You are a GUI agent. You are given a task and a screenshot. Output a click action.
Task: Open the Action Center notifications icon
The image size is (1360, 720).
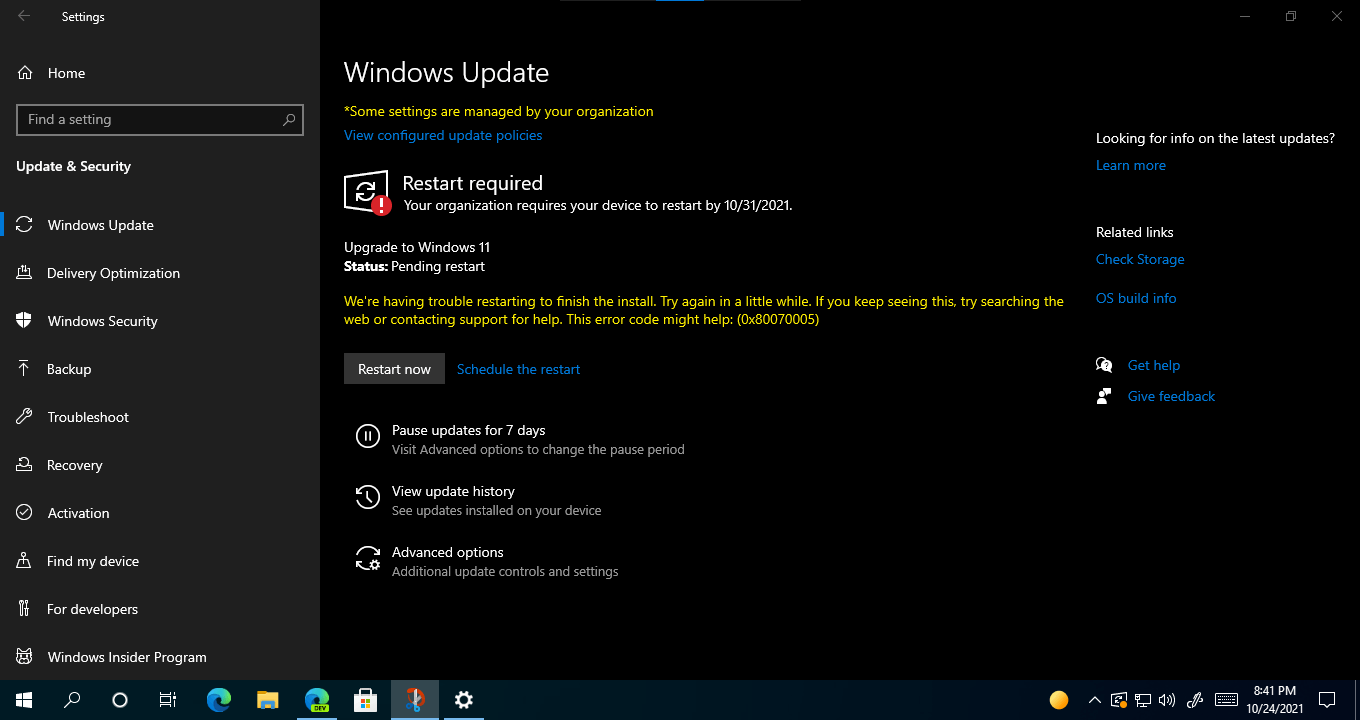pos(1327,700)
